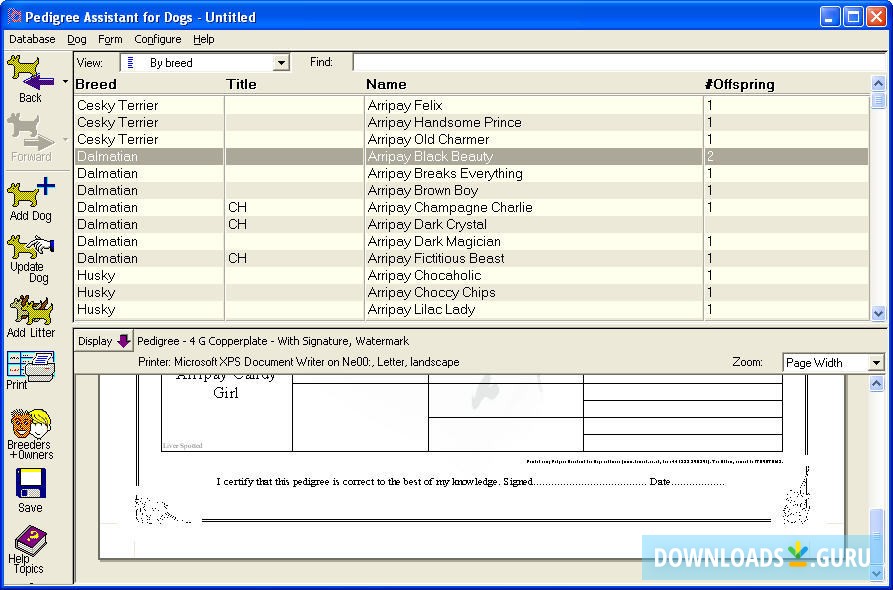The image size is (893, 590).
Task: Open the Database menu
Action: (32, 39)
